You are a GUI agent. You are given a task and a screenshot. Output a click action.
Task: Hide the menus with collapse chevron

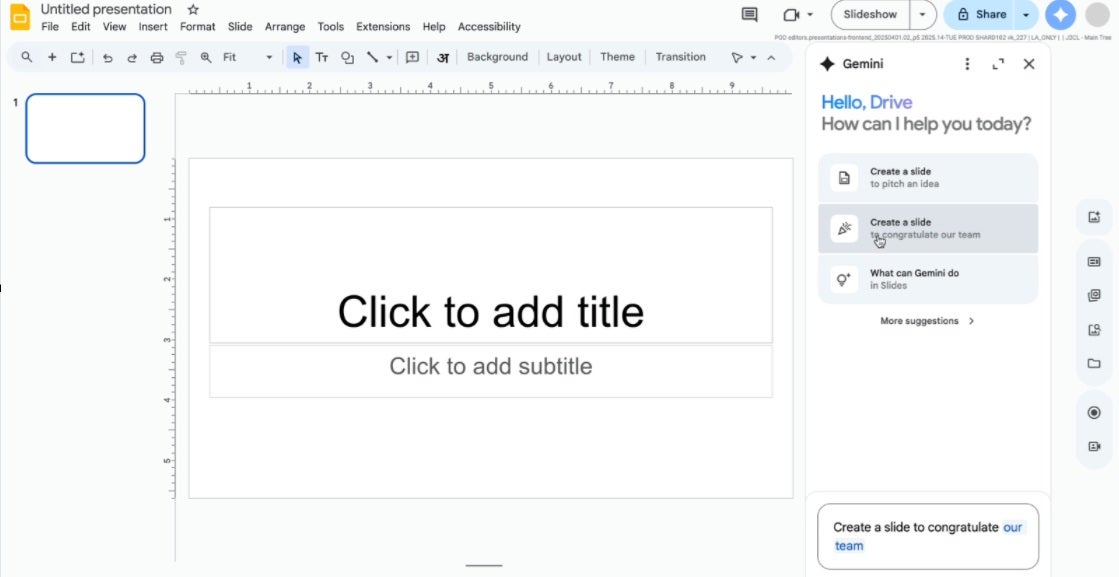tap(771, 58)
